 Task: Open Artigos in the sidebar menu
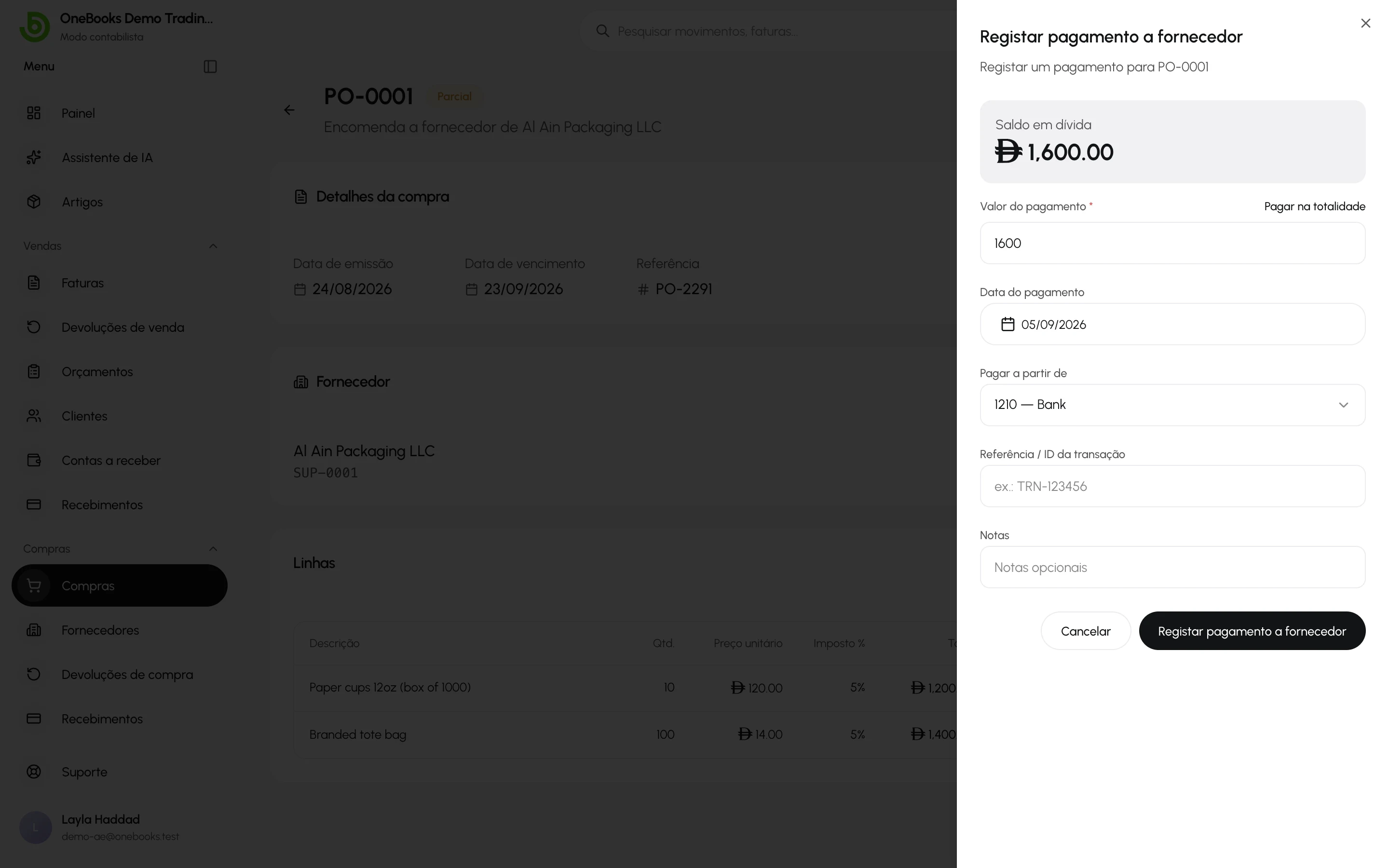[120, 202]
